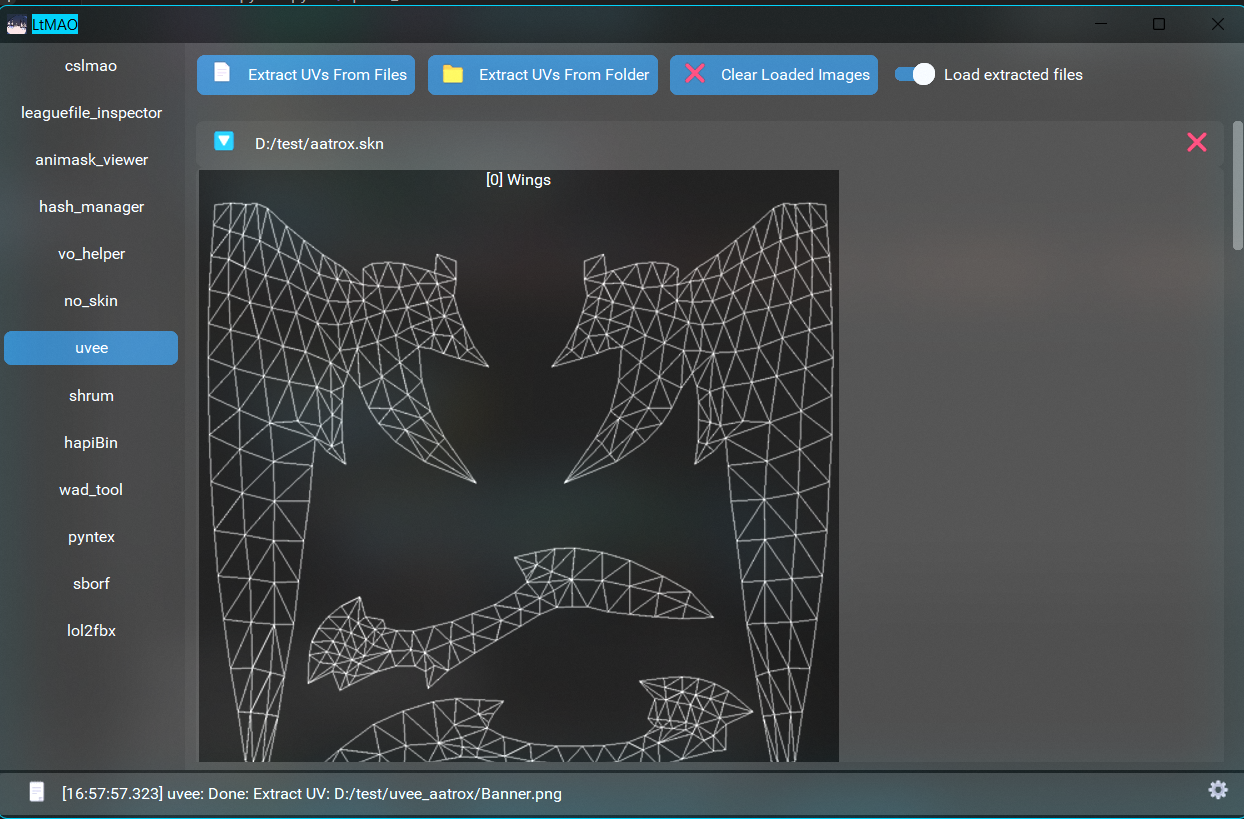
Task: Open the log via the status bar document icon
Action: coord(37,793)
